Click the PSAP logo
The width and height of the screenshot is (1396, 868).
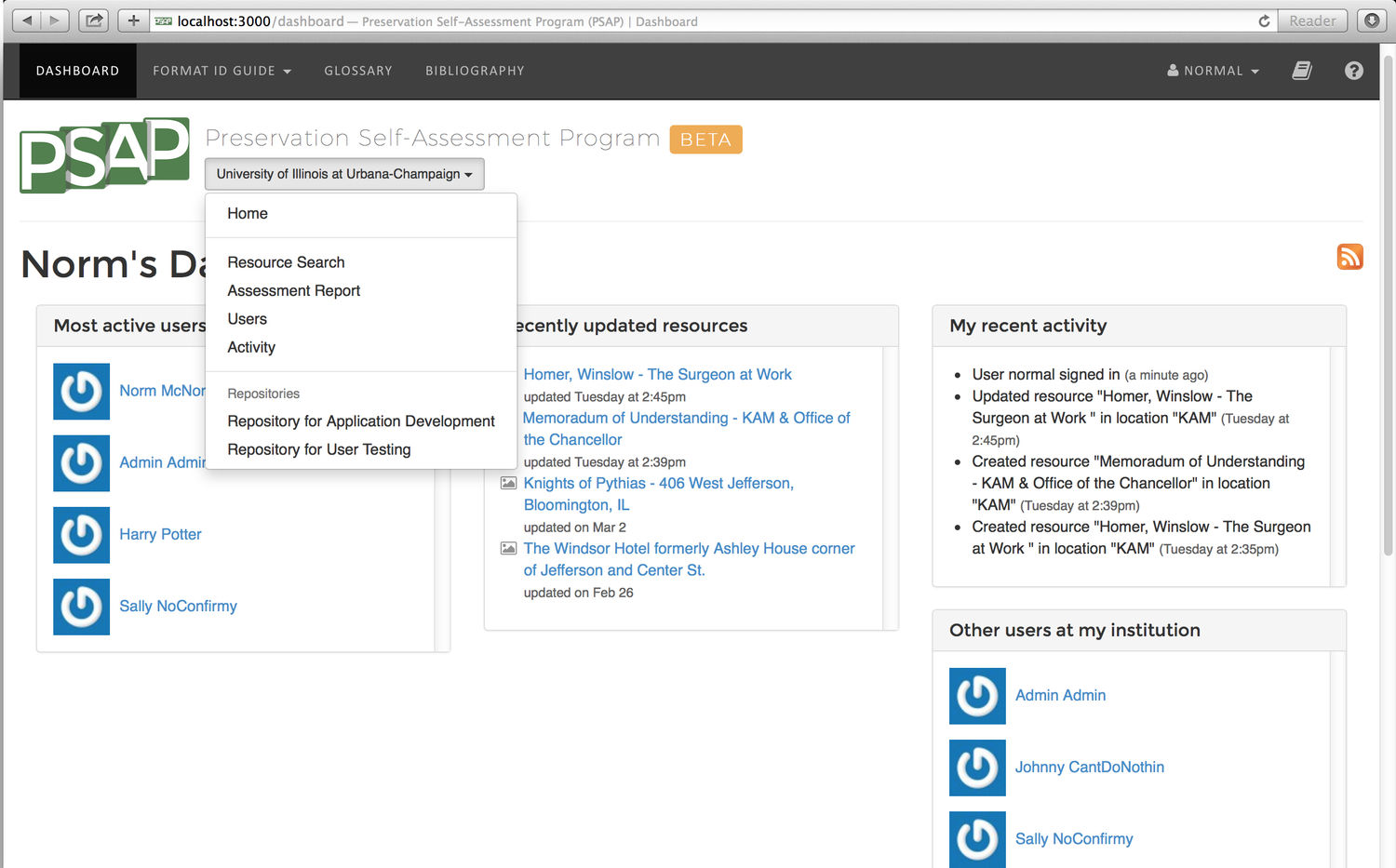104,155
